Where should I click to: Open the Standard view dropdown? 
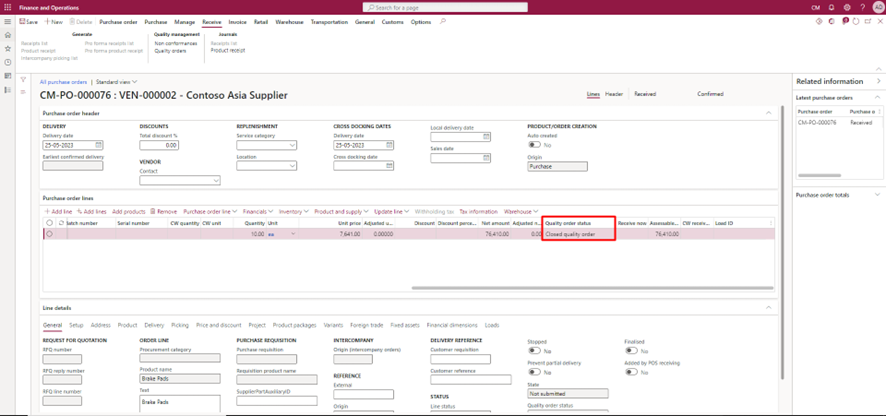[116, 82]
